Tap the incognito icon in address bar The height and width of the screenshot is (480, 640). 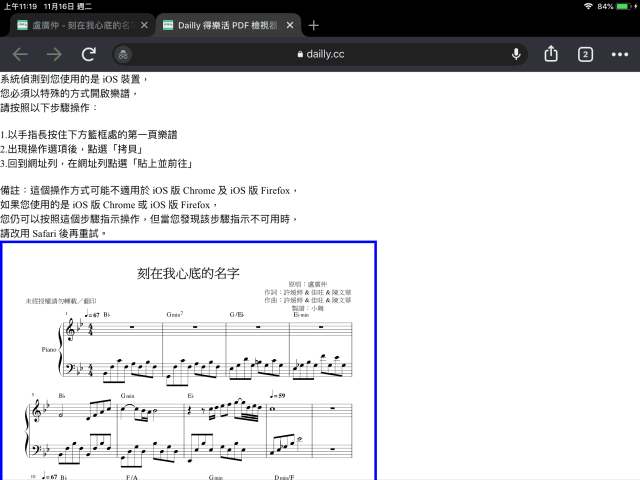123,54
